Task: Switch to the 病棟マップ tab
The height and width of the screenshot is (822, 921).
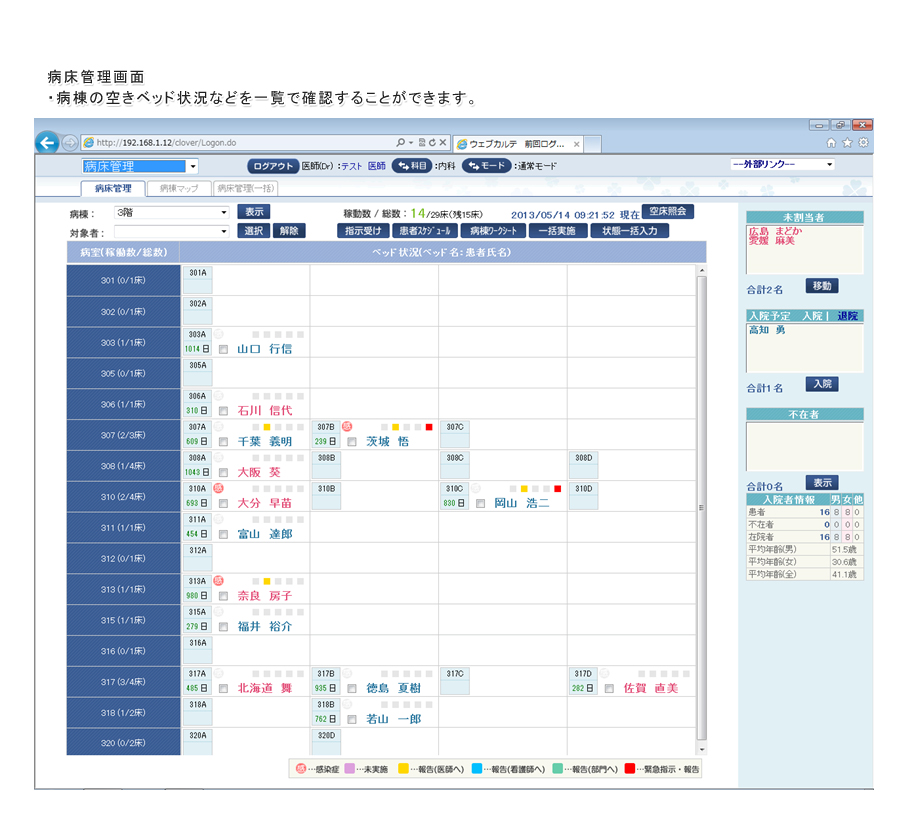Action: click(179, 189)
